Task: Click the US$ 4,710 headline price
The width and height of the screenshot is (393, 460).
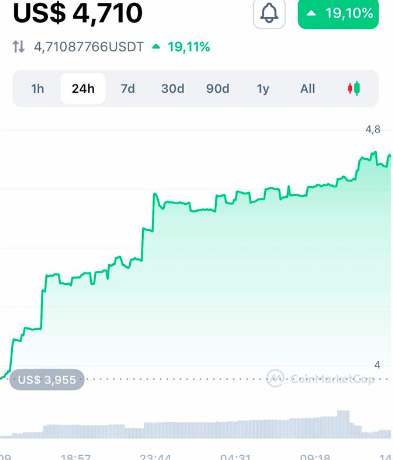Action: [x=78, y=13]
